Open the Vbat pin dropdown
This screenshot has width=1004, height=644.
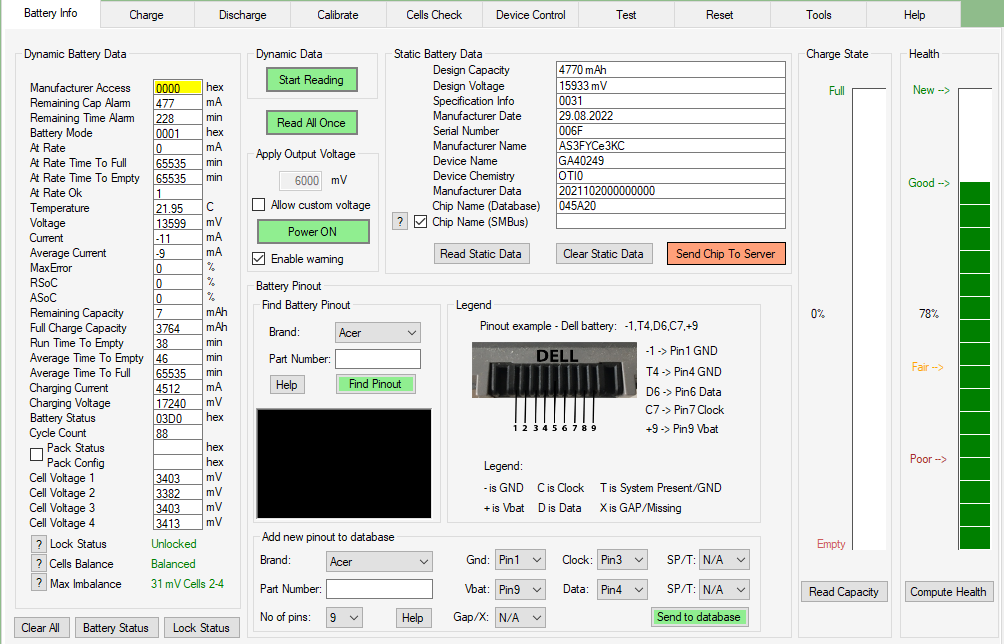[521, 590]
